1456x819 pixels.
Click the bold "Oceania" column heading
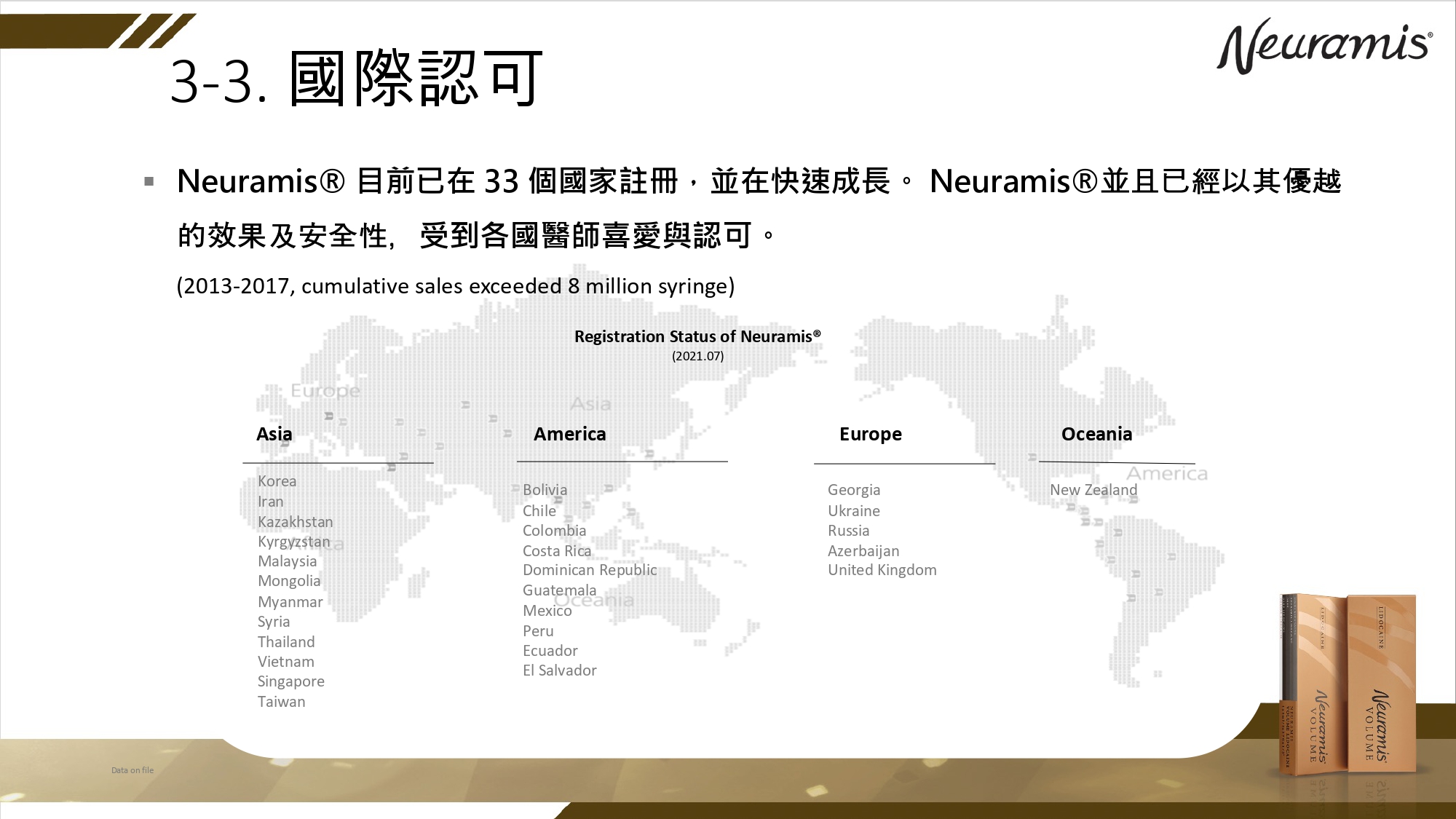(x=1097, y=434)
